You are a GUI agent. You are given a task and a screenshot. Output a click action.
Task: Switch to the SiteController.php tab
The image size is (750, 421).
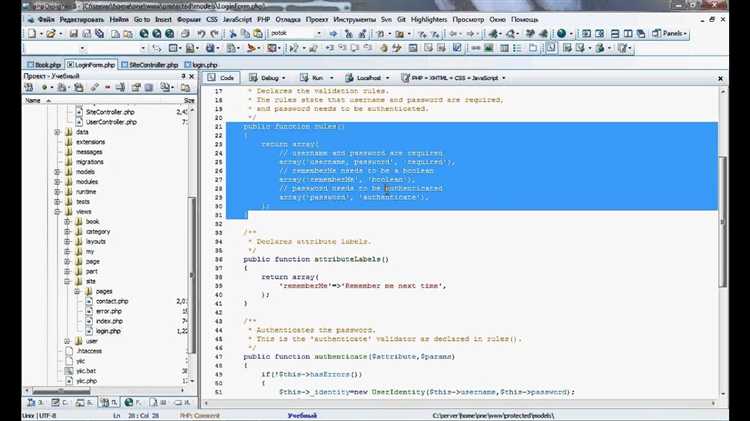pos(150,65)
